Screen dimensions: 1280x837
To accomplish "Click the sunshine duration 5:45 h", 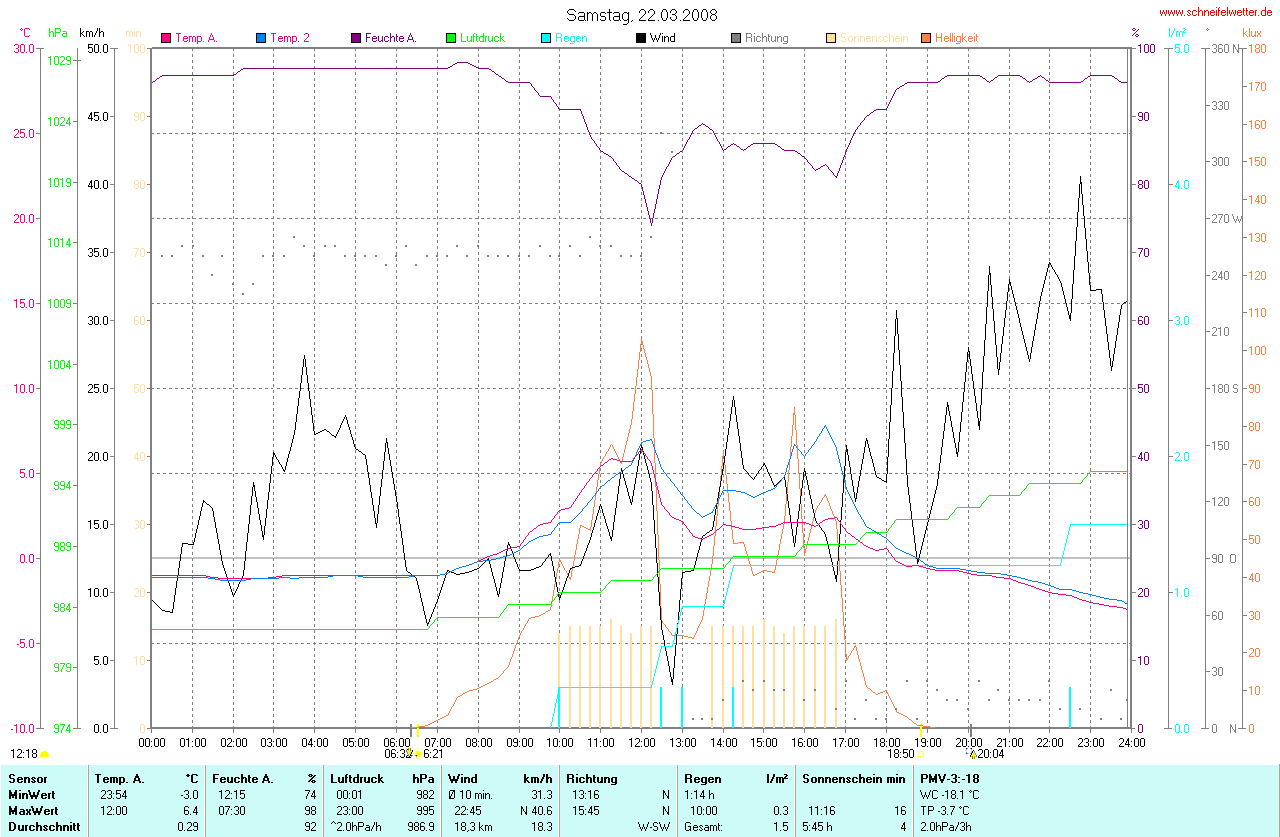I will [x=818, y=827].
